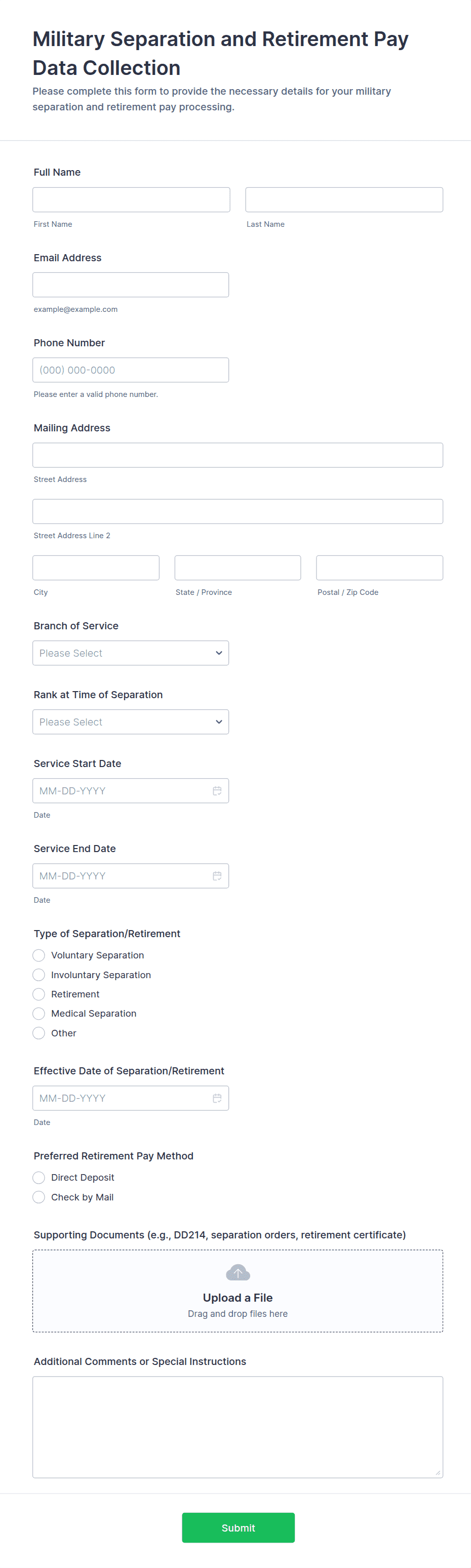Click the Email Address input box

click(x=130, y=285)
